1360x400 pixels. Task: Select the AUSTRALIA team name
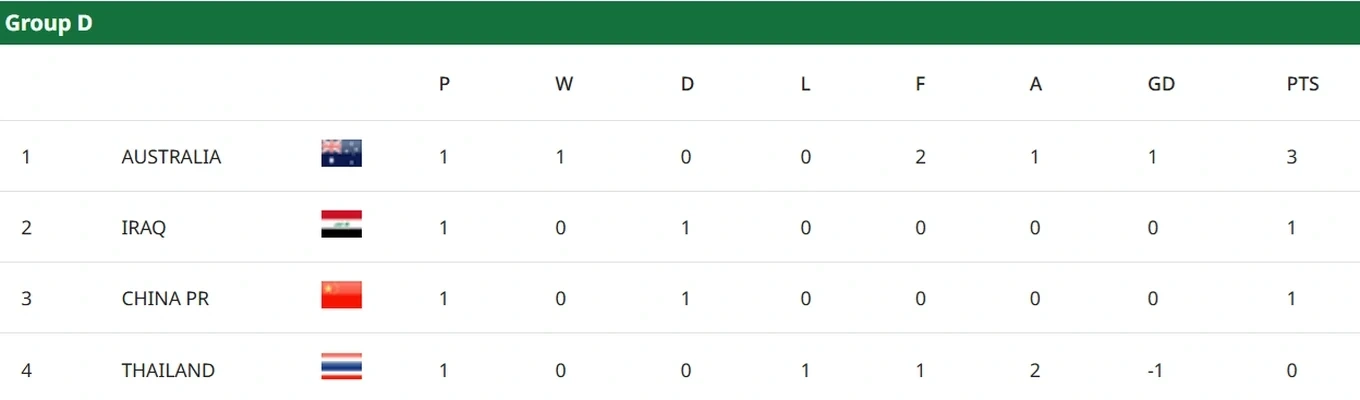point(171,157)
